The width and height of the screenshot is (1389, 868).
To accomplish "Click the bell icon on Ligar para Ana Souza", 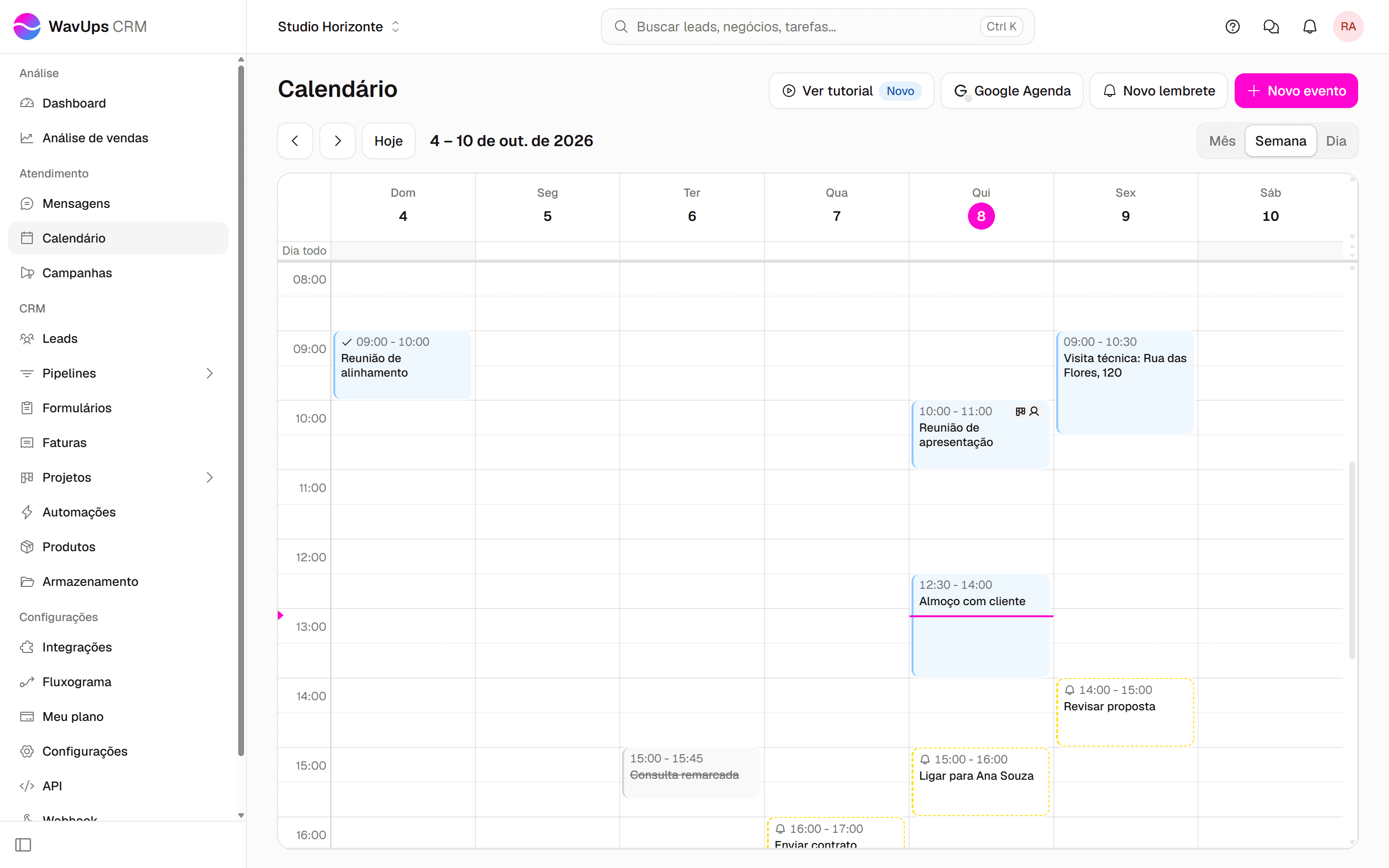I will (x=925, y=759).
